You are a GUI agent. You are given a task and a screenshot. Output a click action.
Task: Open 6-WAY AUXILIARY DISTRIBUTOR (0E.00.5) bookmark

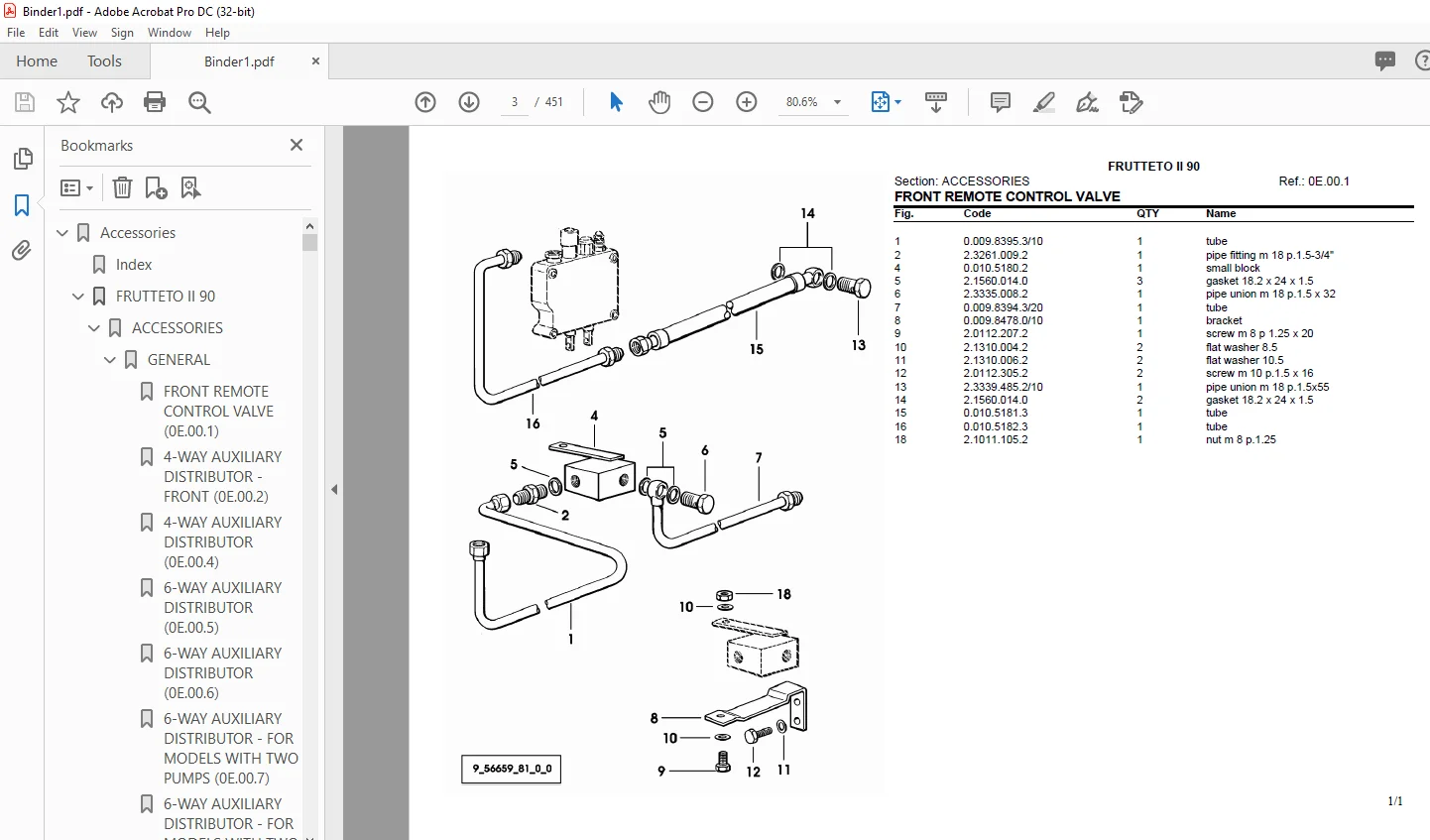[x=222, y=608]
